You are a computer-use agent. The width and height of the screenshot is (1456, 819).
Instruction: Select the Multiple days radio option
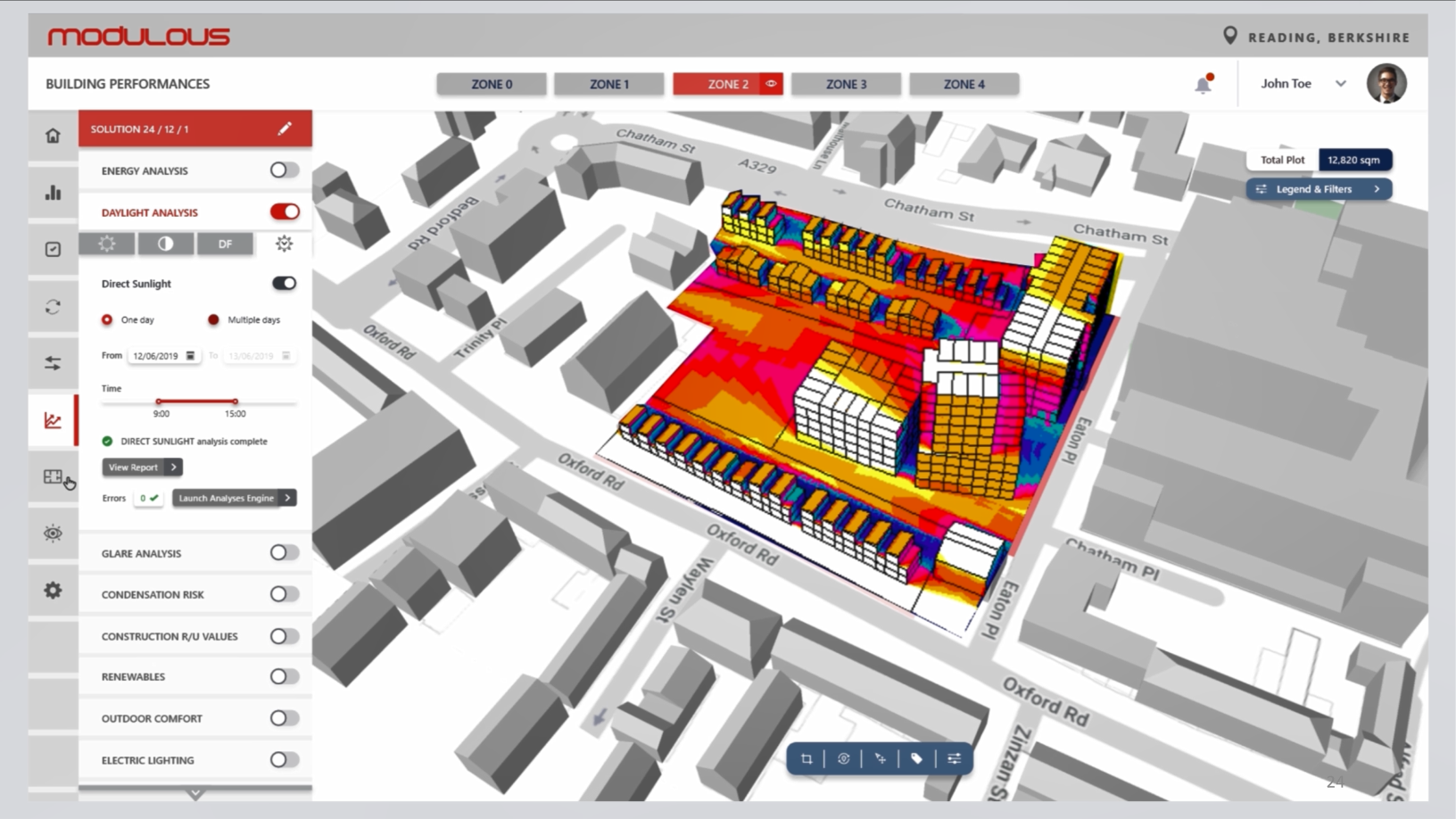point(213,319)
